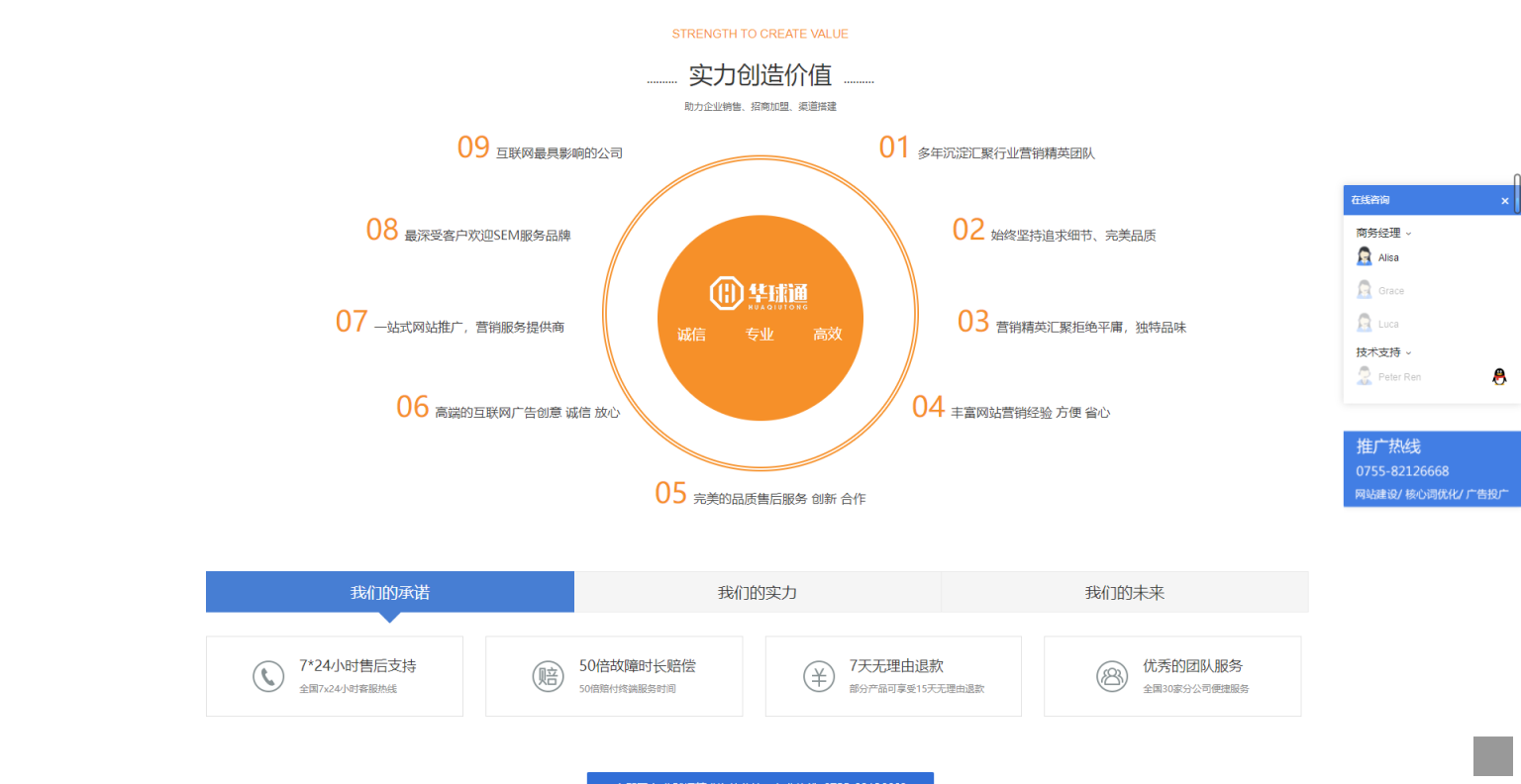The image size is (1521, 784).
Task: Click Grace's avatar icon
Action: tap(1365, 290)
